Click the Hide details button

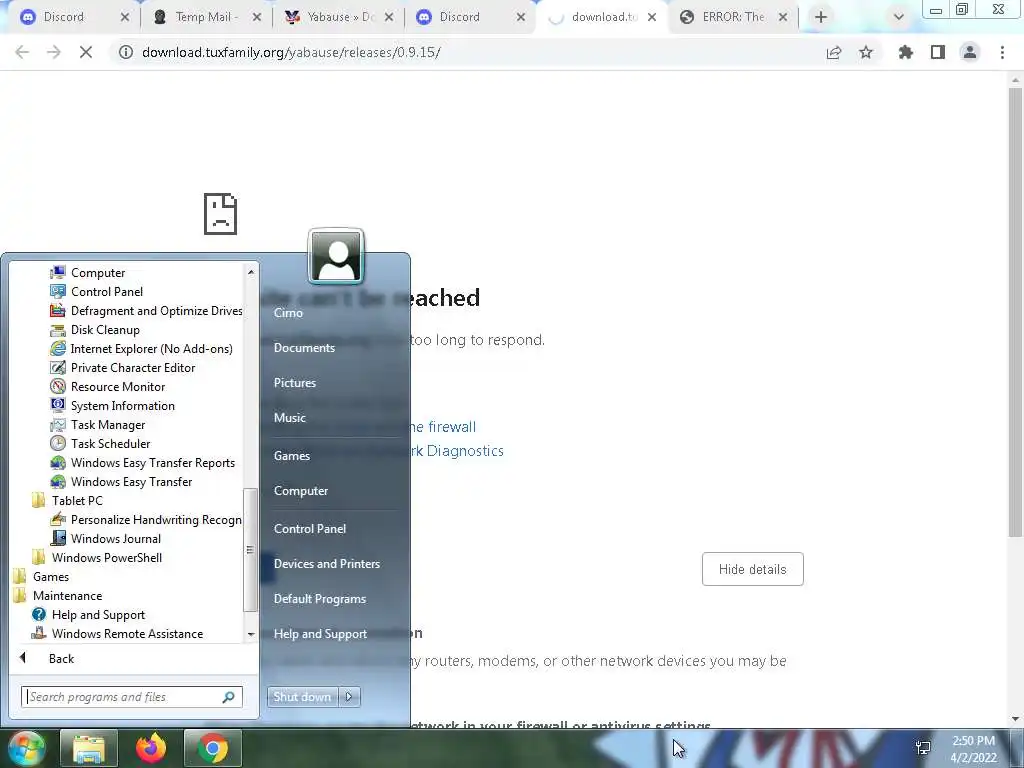click(752, 569)
